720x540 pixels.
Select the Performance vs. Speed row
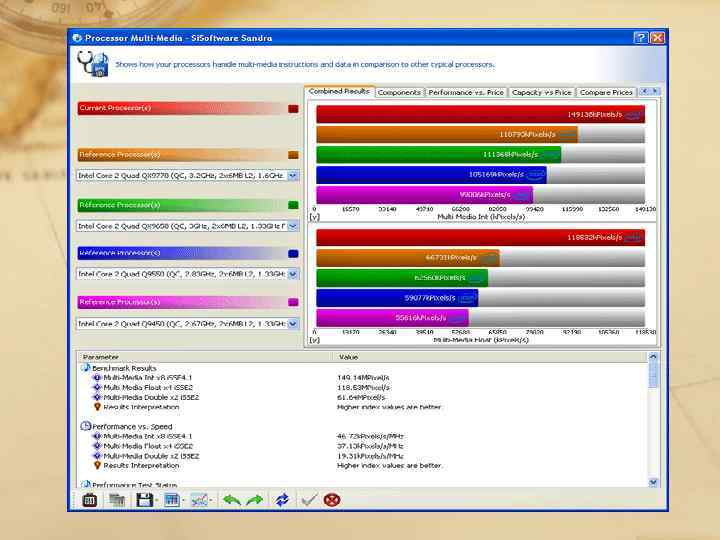(363, 427)
